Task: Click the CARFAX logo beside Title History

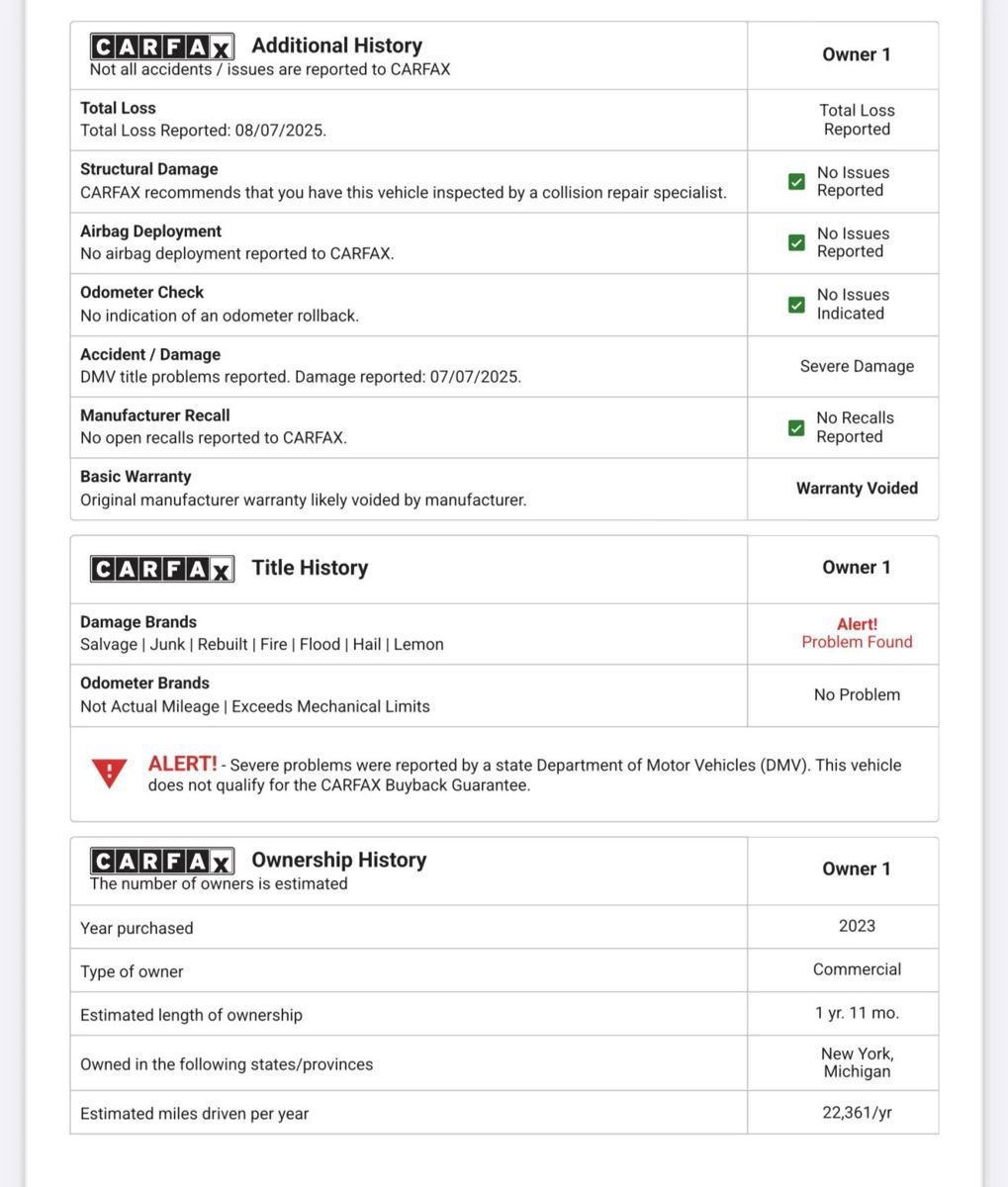Action: click(162, 569)
